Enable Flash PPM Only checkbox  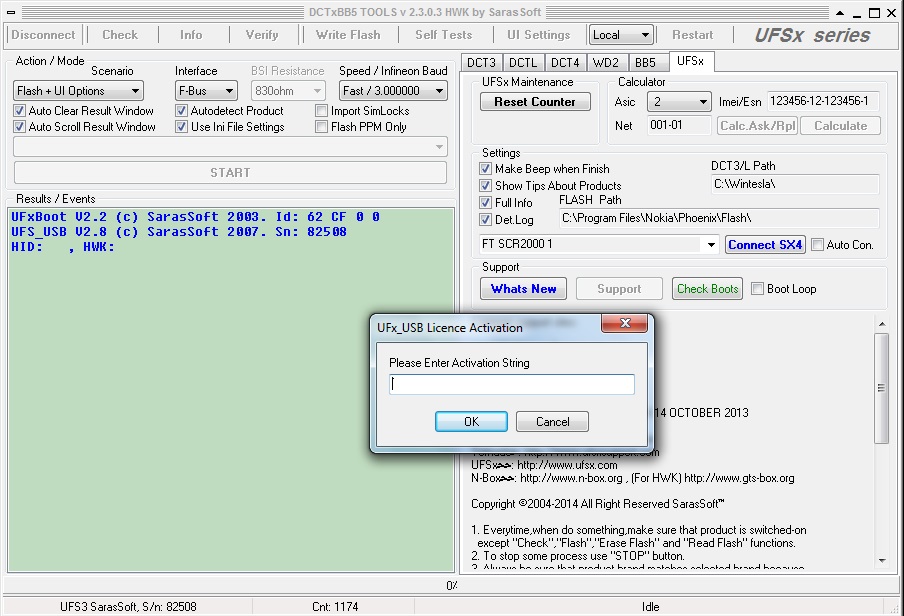point(322,127)
